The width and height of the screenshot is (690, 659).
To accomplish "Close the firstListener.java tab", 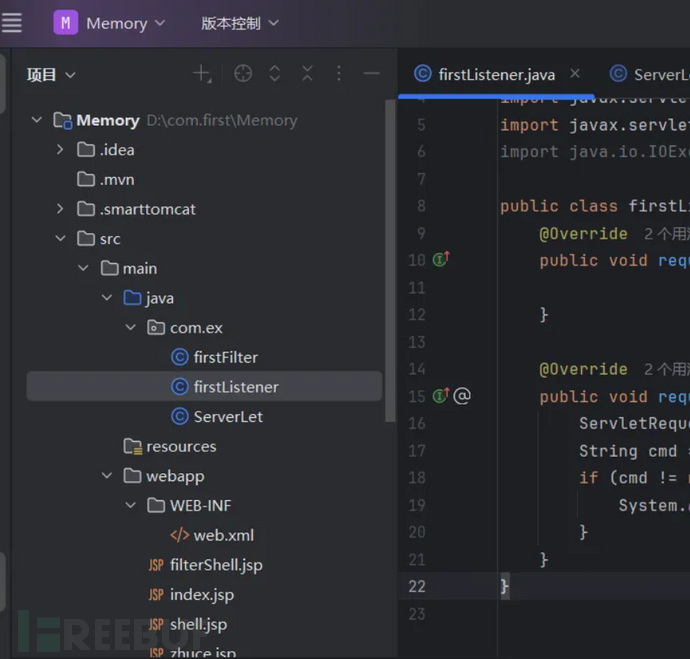I will [575, 74].
